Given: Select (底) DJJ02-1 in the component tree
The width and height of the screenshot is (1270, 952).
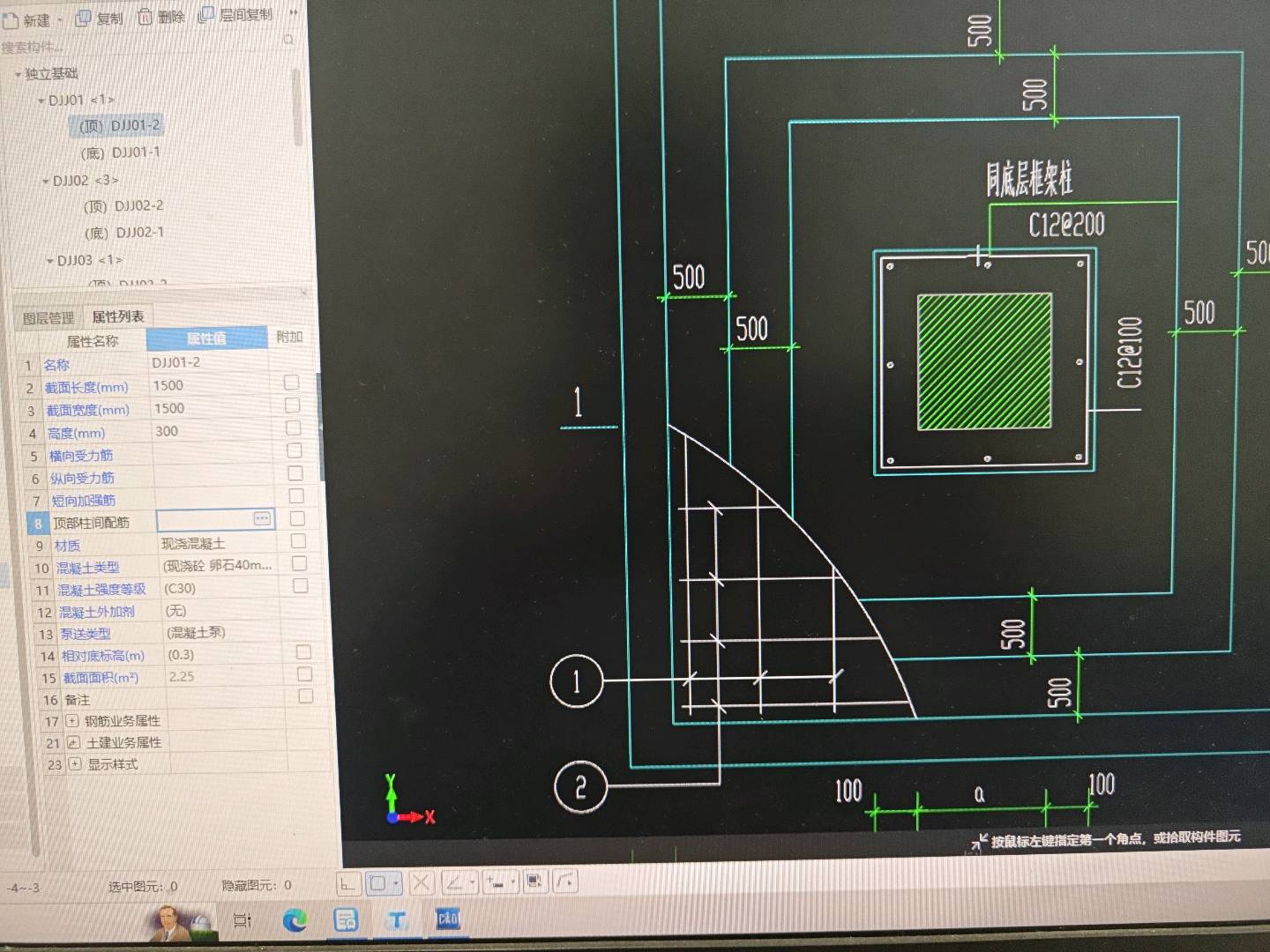Looking at the screenshot, I should pyautogui.click(x=124, y=233).
